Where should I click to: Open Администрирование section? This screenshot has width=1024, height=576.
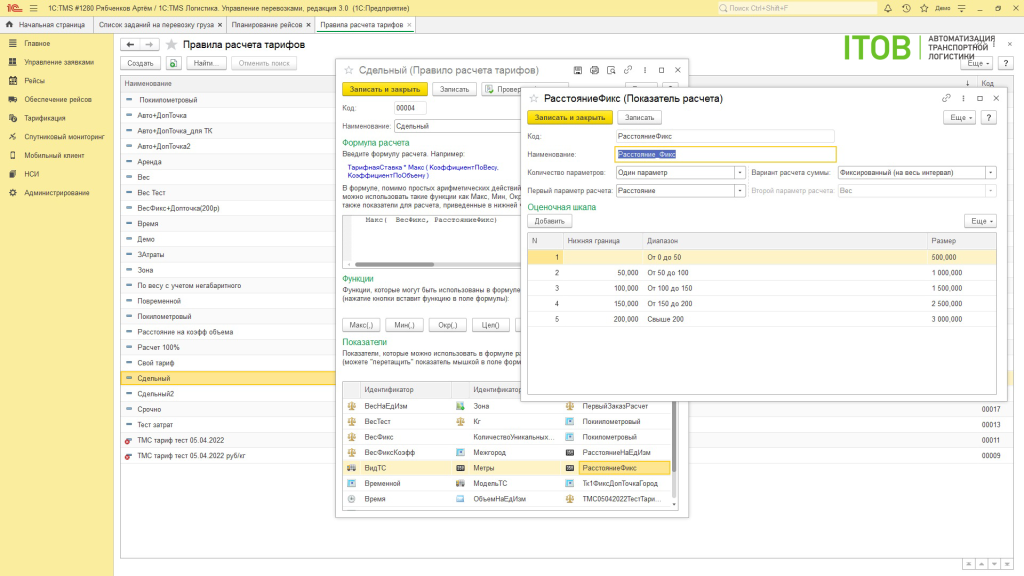click(57, 193)
